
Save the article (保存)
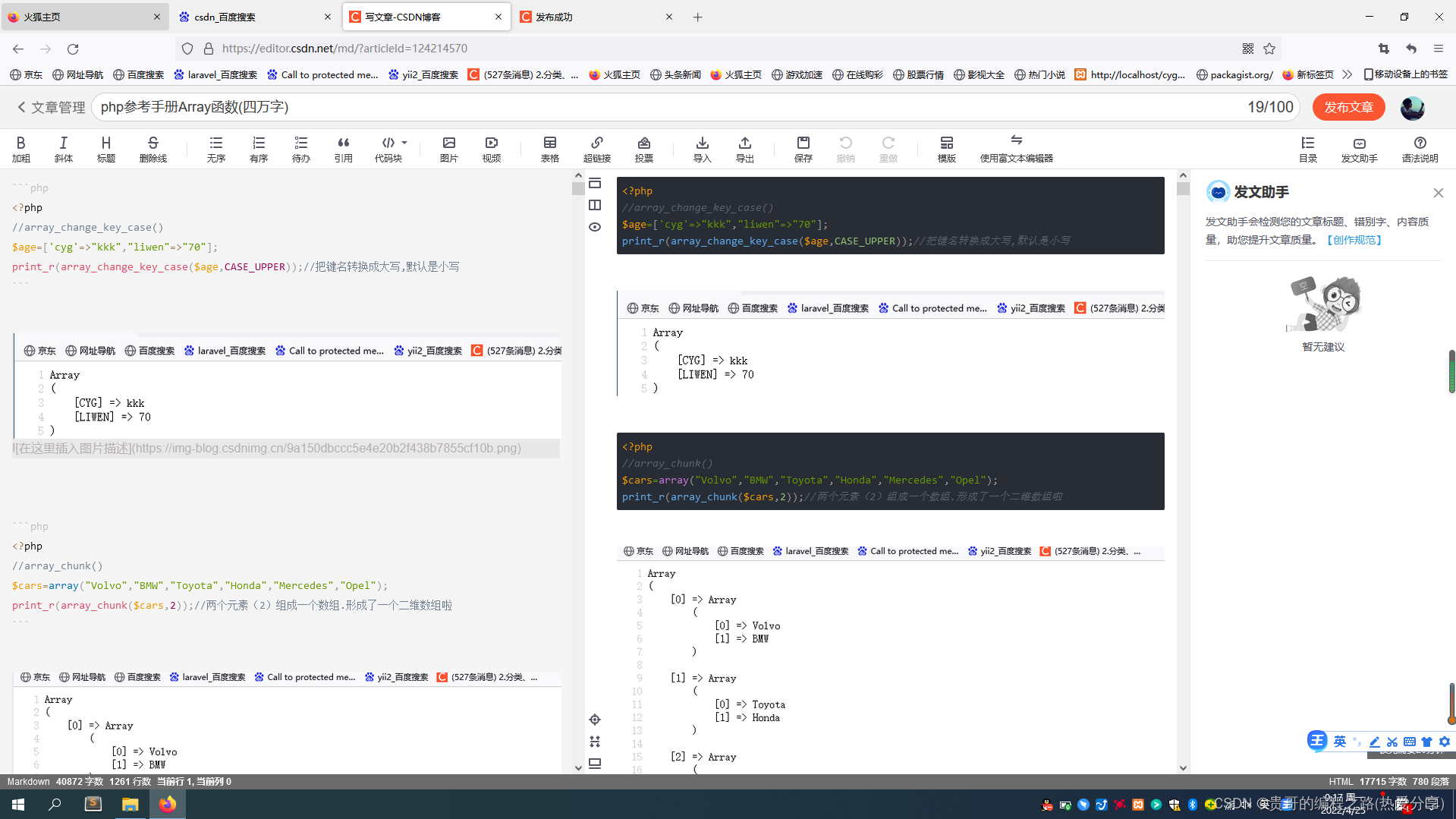pyautogui.click(x=803, y=149)
